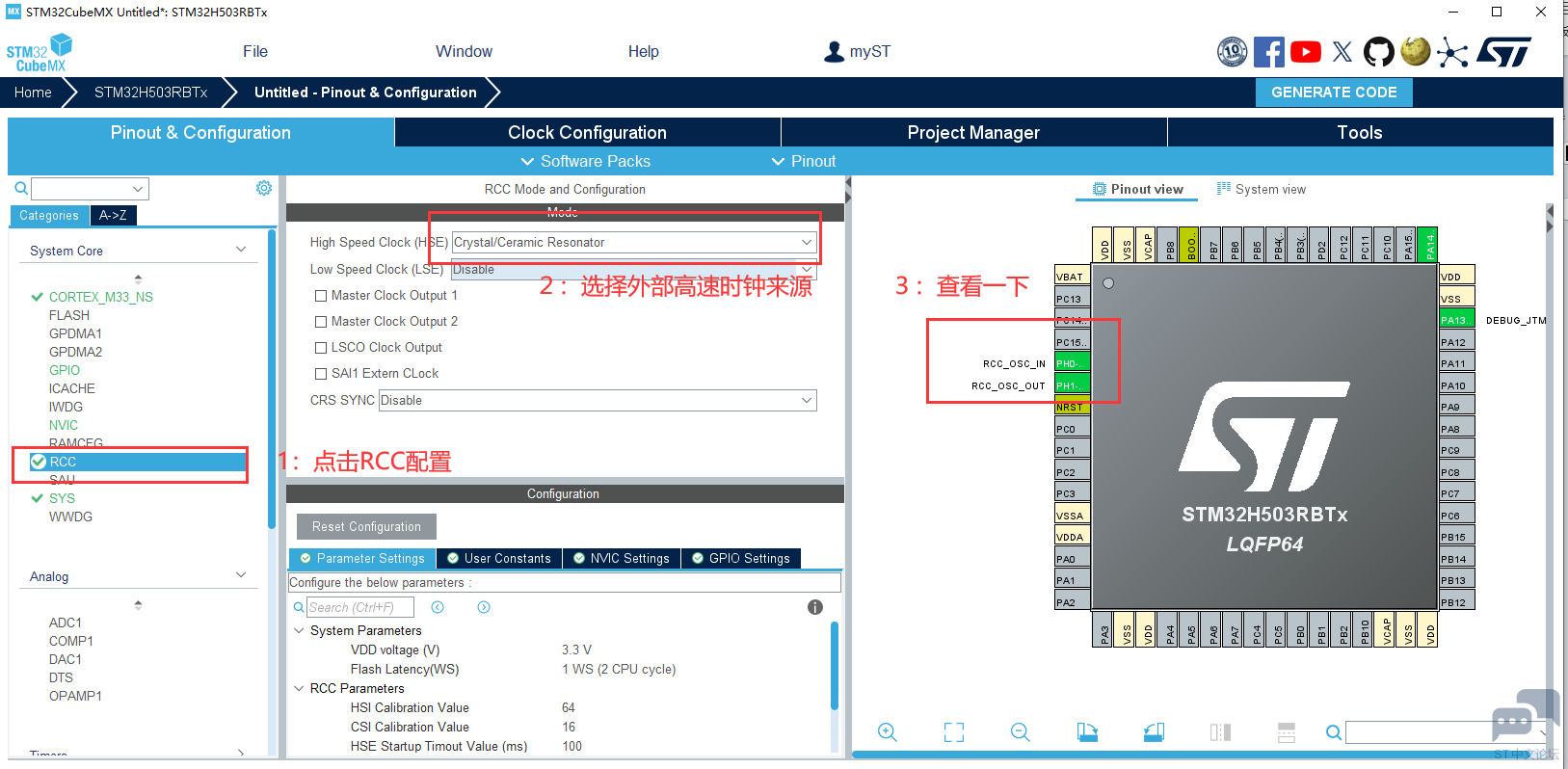Open the X (Twitter) icon link
The image size is (1568, 769).
[1342, 52]
